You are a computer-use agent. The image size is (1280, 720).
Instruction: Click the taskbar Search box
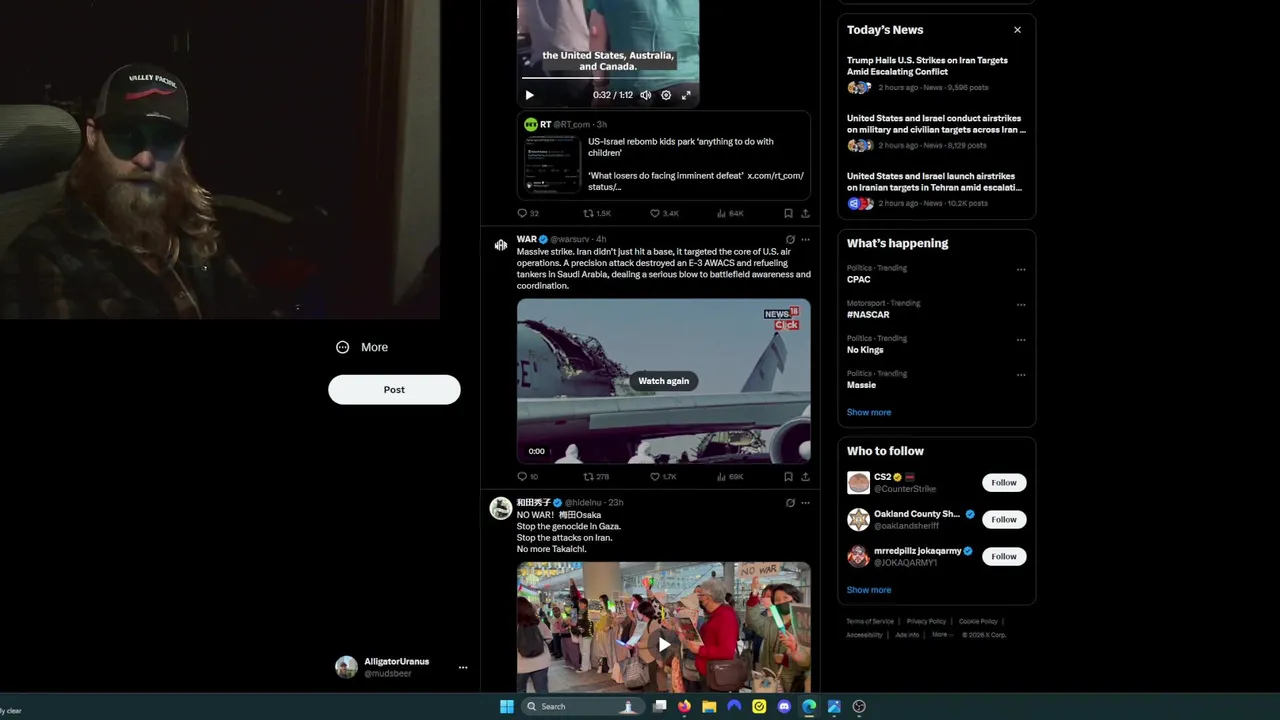(x=582, y=707)
